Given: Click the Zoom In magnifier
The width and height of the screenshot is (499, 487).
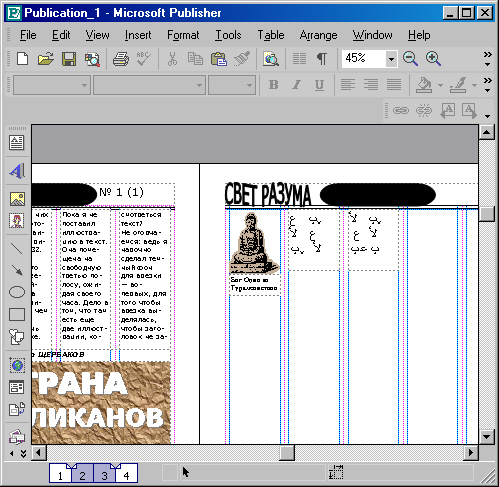Looking at the screenshot, I should click(433, 59).
